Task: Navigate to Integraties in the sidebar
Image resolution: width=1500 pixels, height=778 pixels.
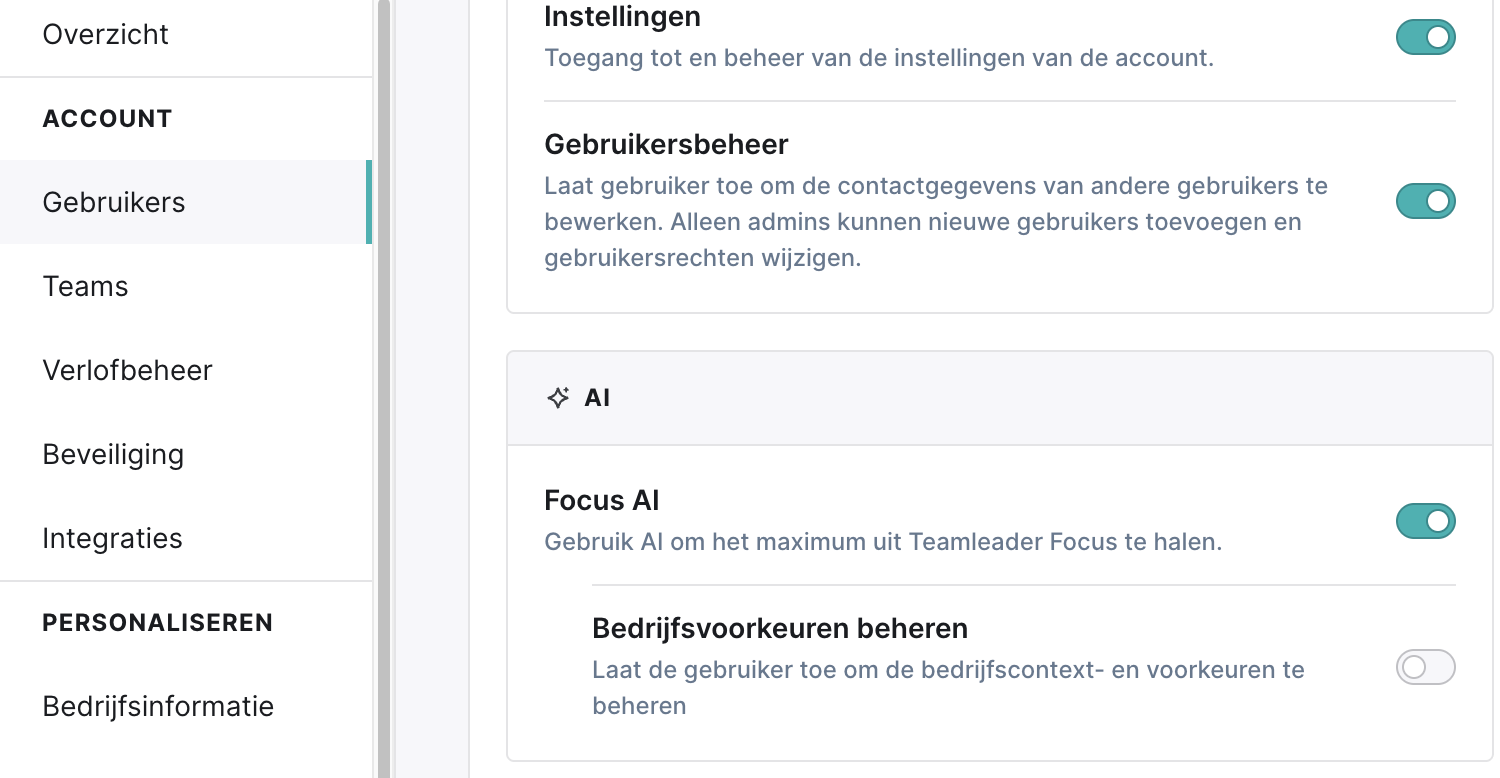Action: click(x=112, y=538)
